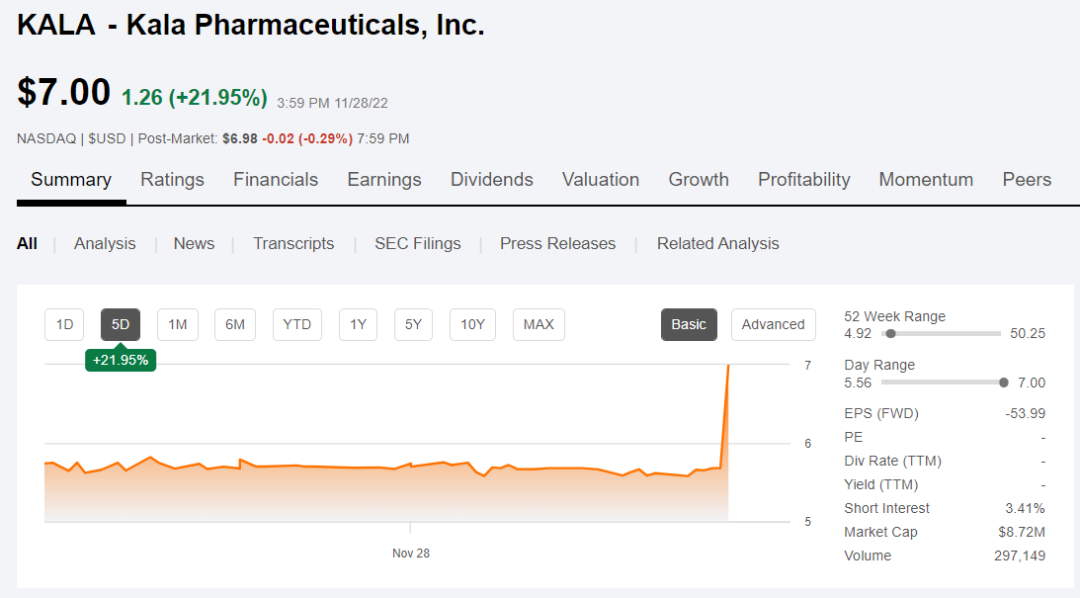
Task: Select the Basic chart mode
Action: coord(688,324)
